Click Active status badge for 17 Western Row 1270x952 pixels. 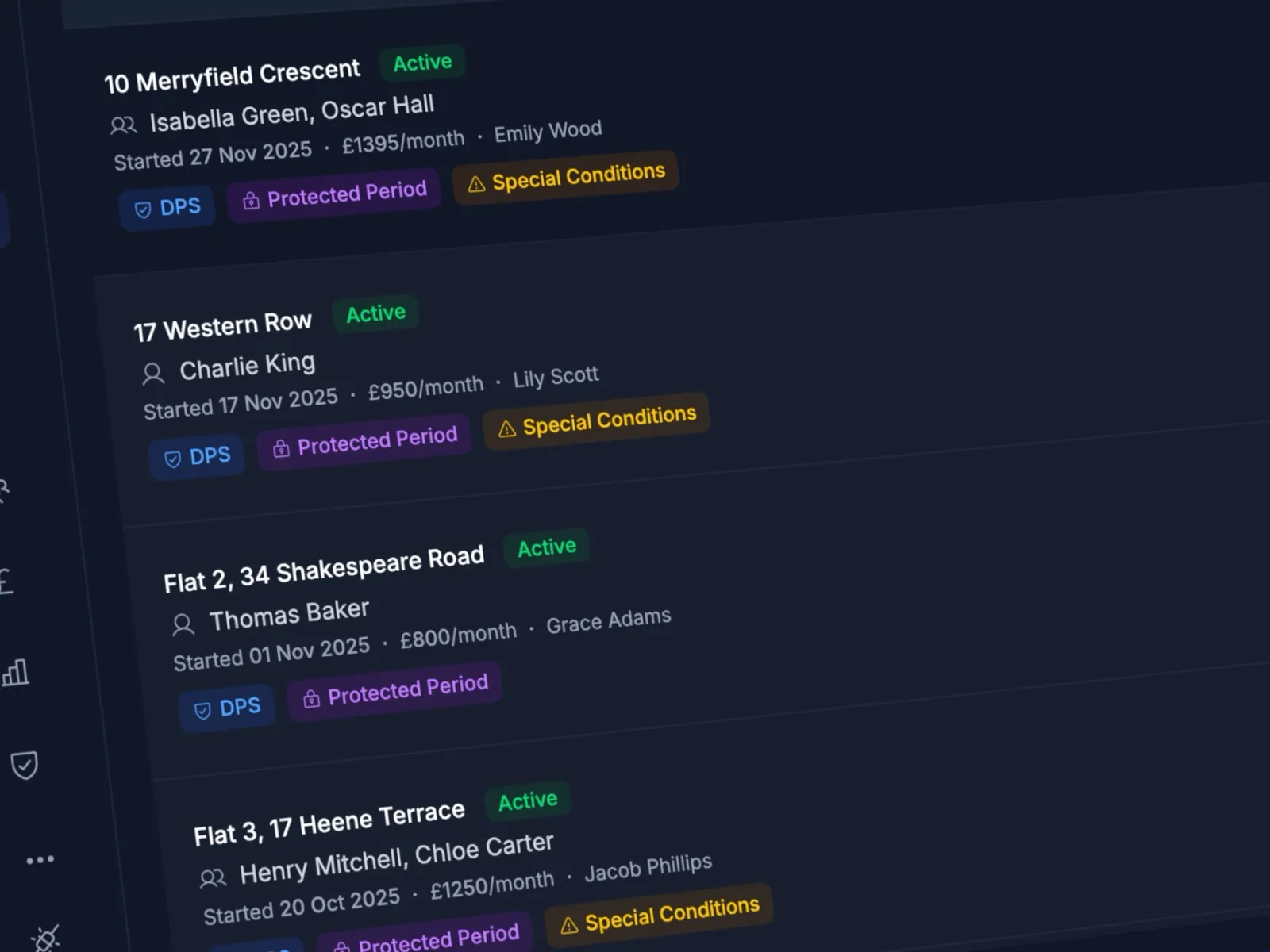[x=375, y=313]
